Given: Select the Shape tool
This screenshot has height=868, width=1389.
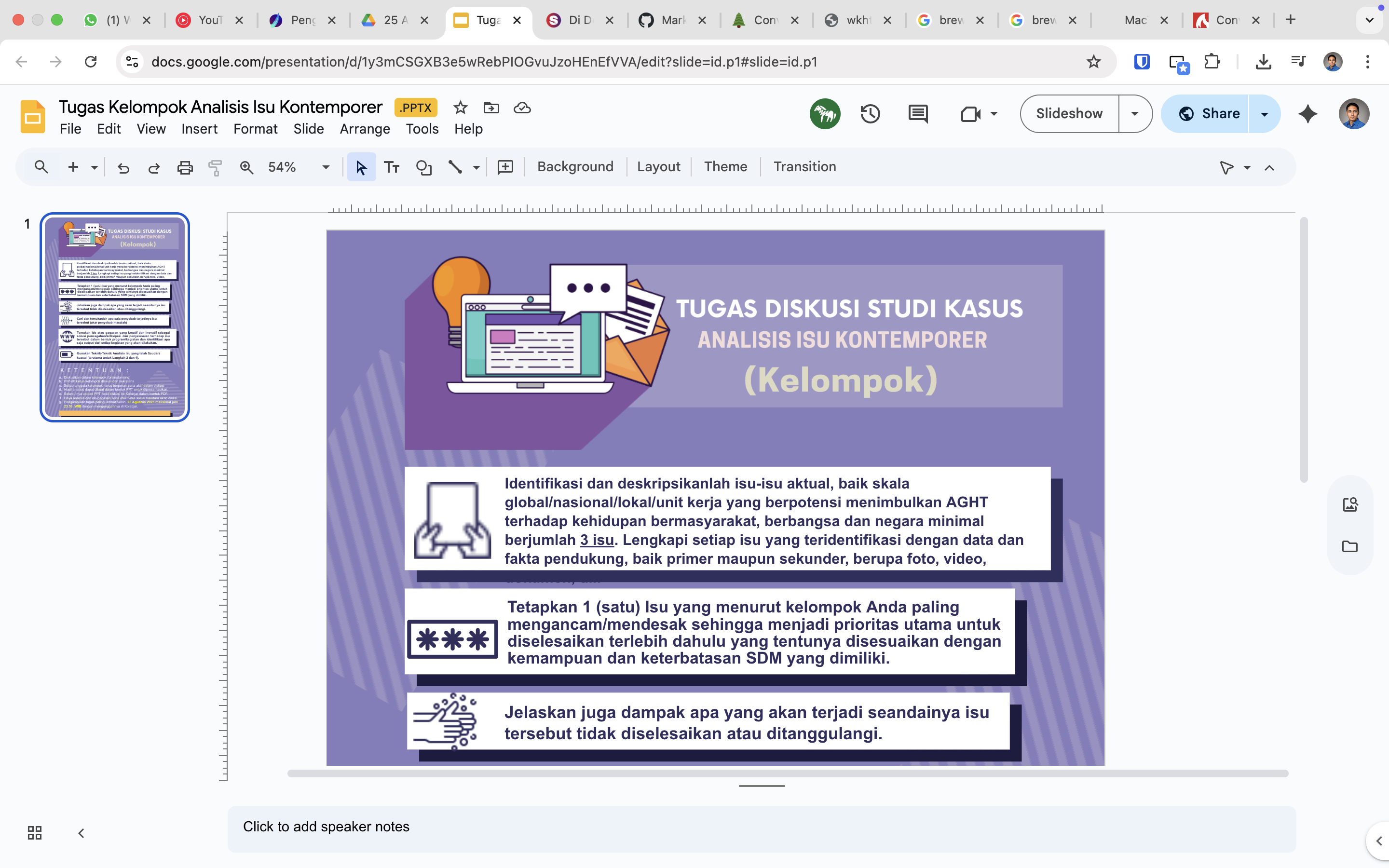Looking at the screenshot, I should (x=423, y=167).
